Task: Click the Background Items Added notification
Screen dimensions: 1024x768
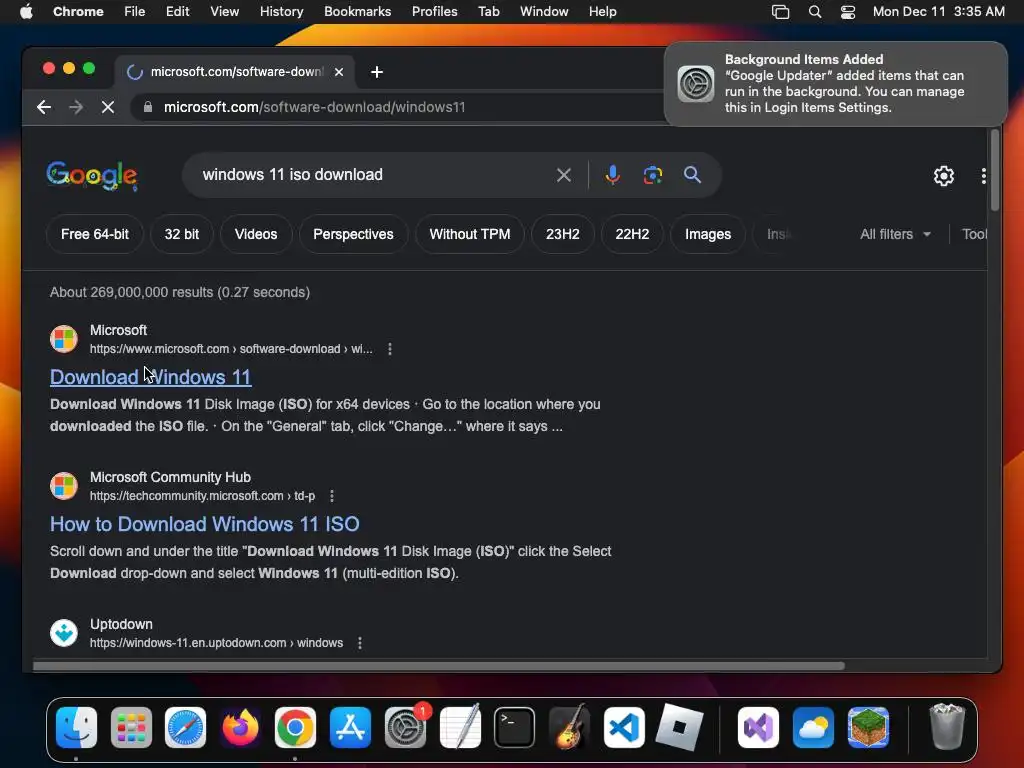Action: click(x=836, y=84)
